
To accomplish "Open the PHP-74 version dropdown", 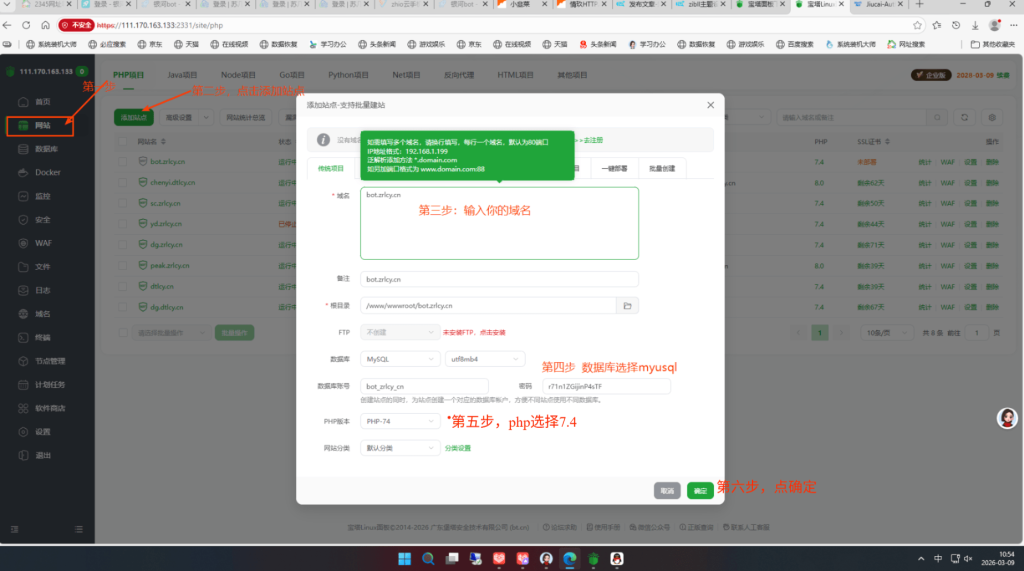I will click(x=400, y=422).
